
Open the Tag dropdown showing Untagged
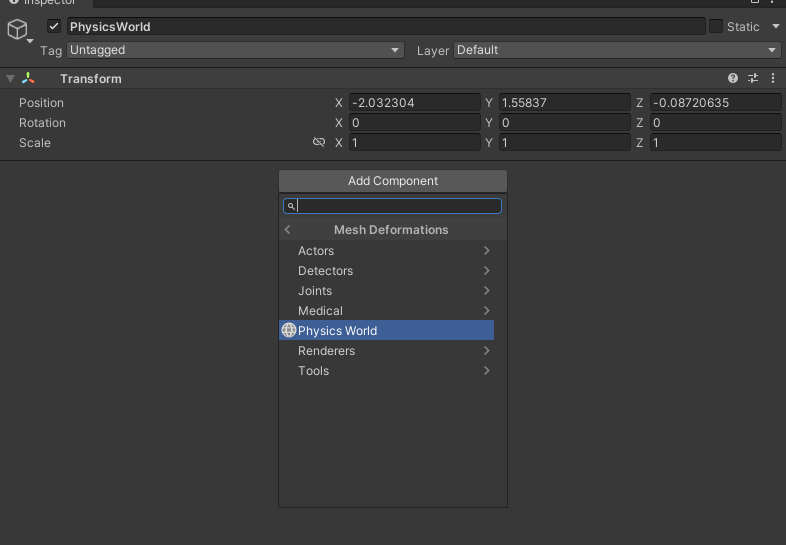tap(234, 50)
